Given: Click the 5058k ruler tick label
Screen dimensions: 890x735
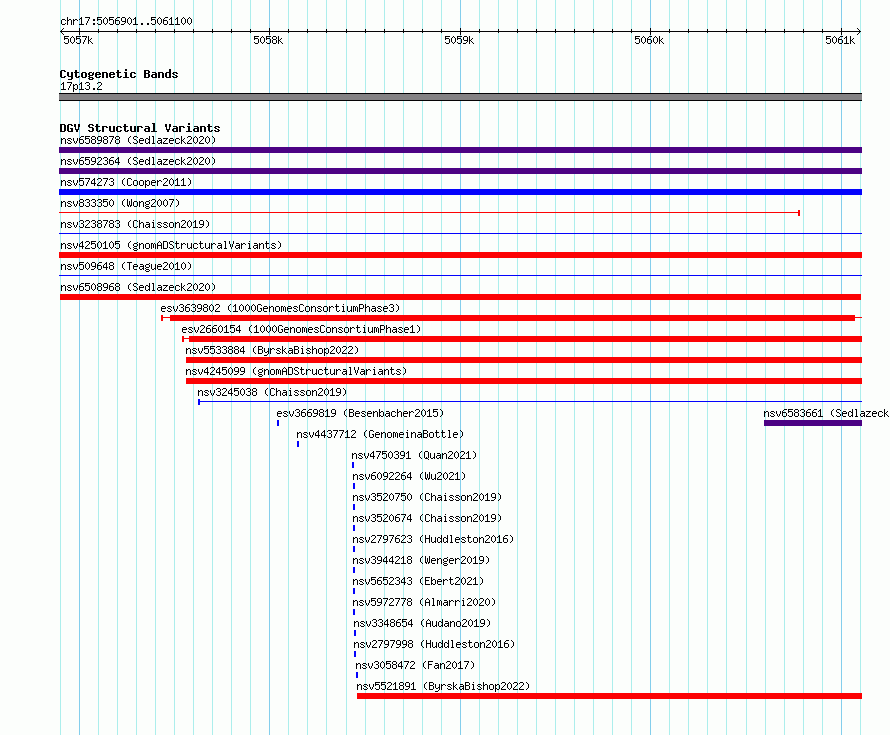Looking at the screenshot, I should [x=268, y=40].
